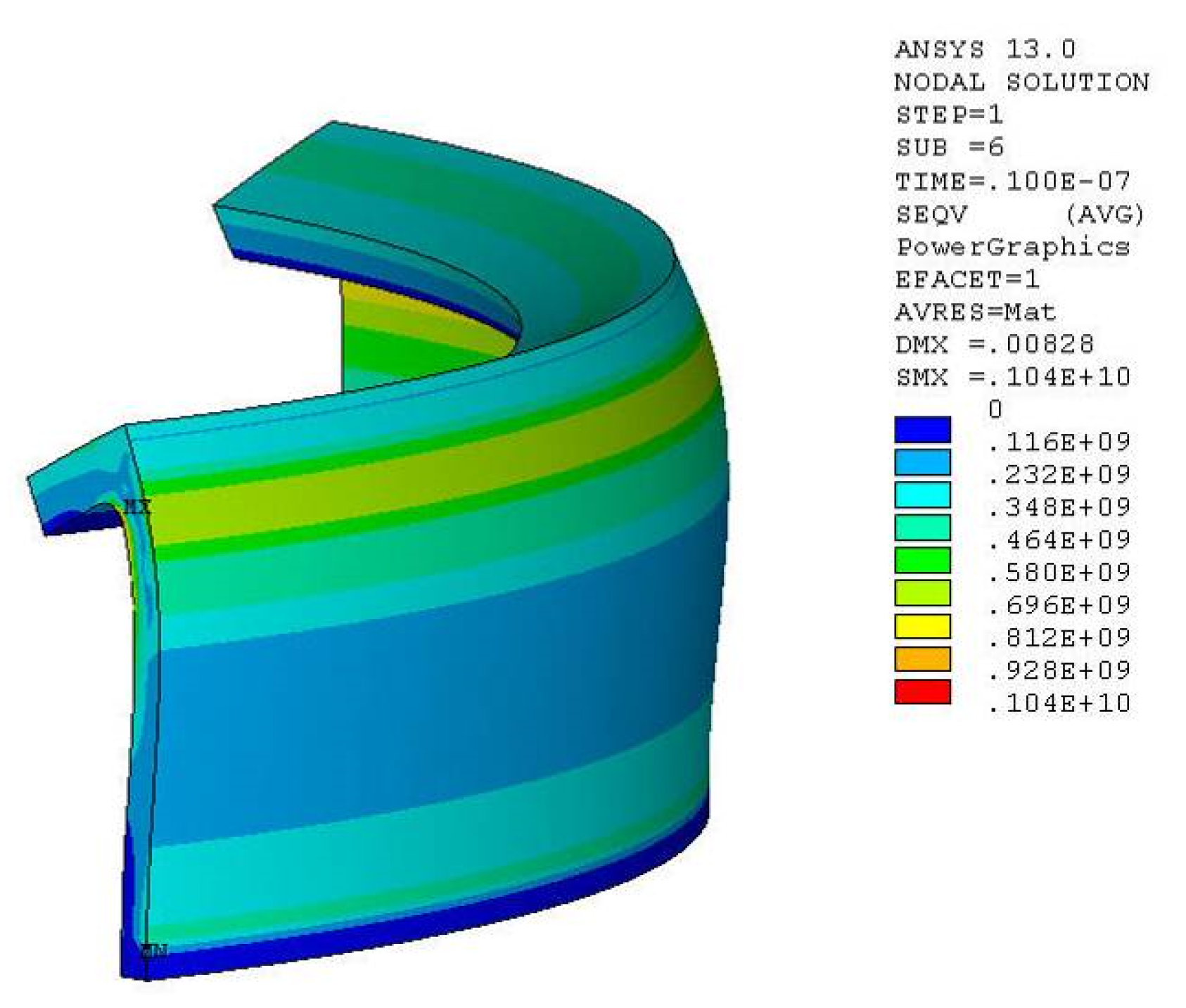This screenshot has height=1008, width=1186.
Task: Select the "SEQV" result label
Action: pyautogui.click(x=931, y=214)
